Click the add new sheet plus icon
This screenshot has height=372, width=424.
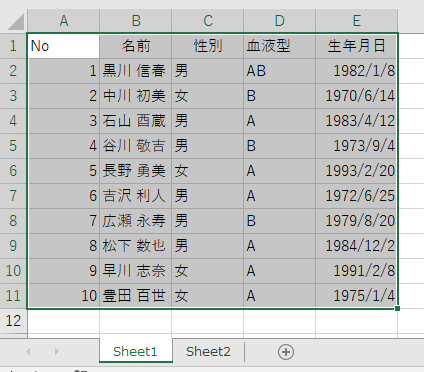tap(286, 352)
